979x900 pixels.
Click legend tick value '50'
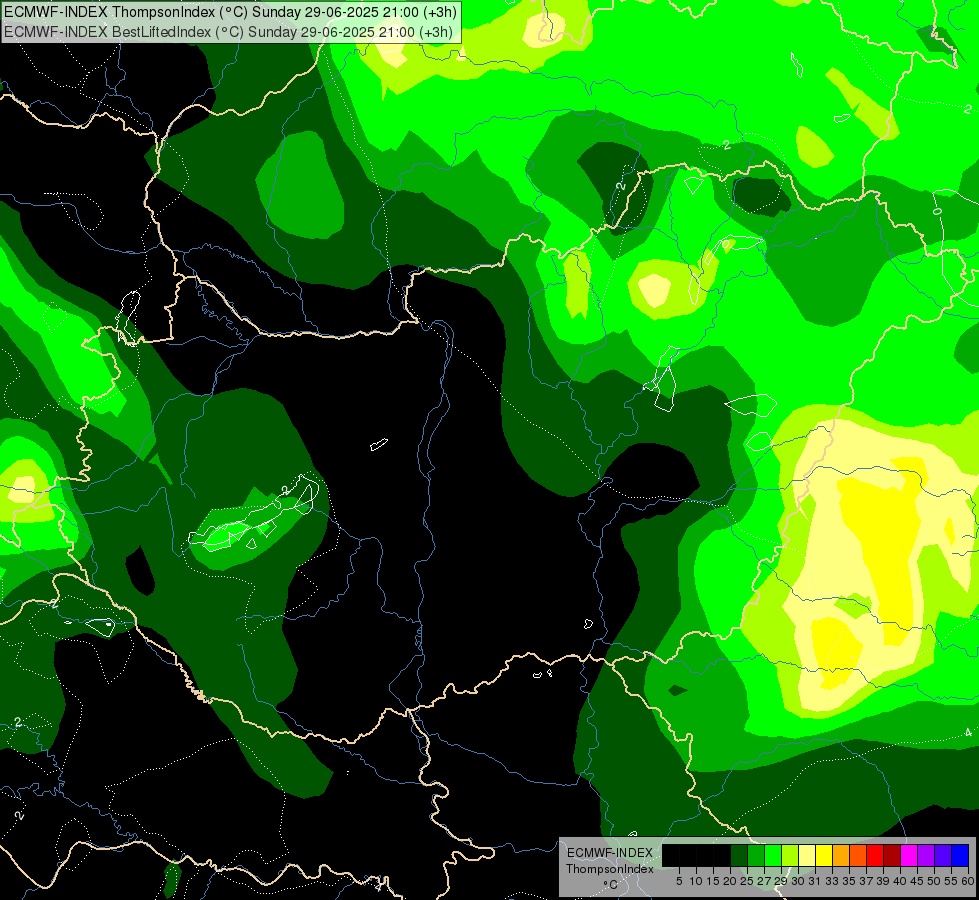pyautogui.click(x=935, y=881)
